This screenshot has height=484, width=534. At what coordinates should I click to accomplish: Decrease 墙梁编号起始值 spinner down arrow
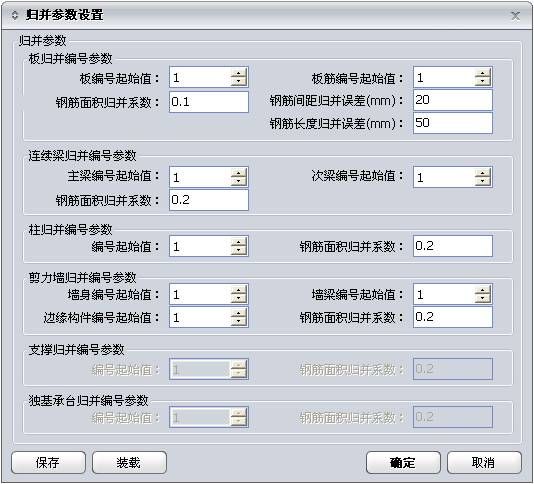[x=483, y=298]
